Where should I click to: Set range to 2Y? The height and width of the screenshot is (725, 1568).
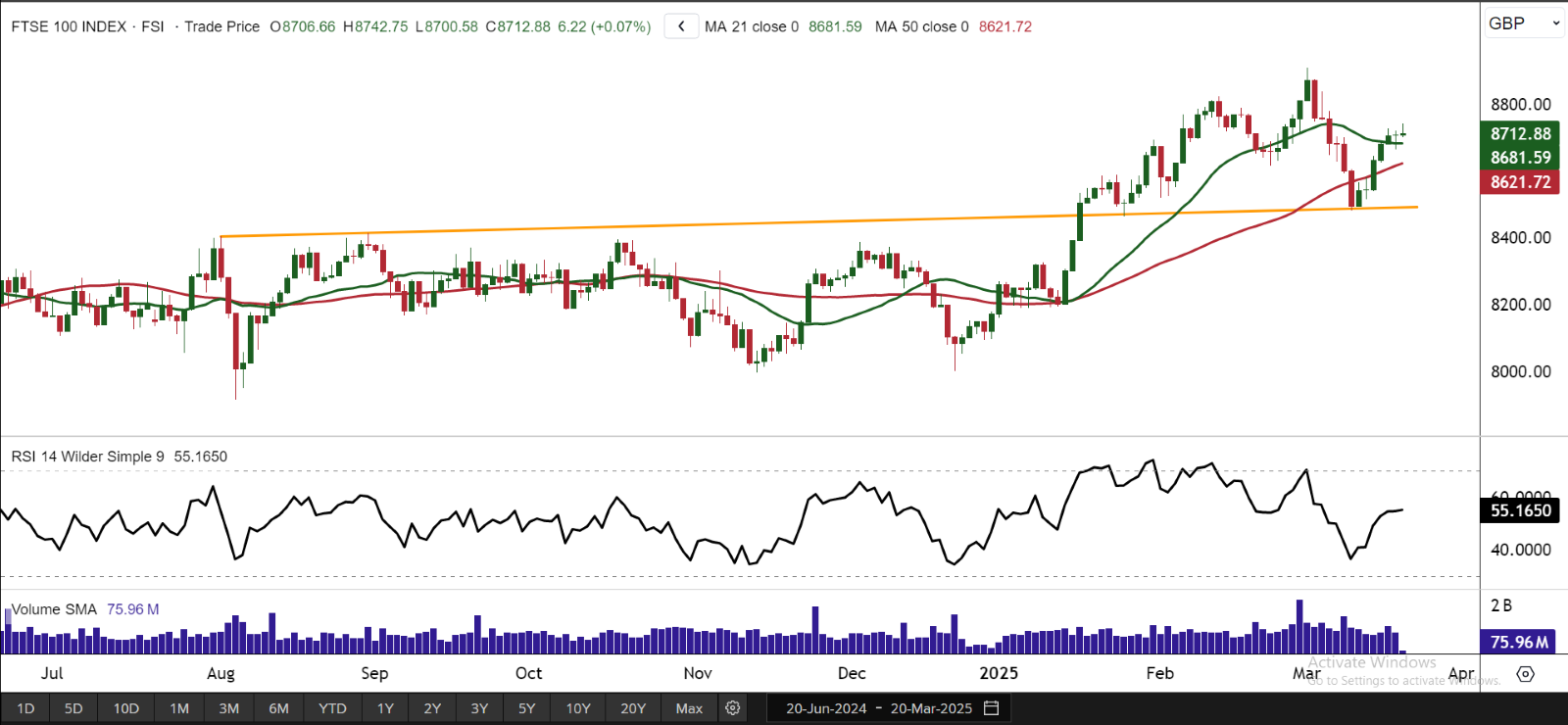432,708
